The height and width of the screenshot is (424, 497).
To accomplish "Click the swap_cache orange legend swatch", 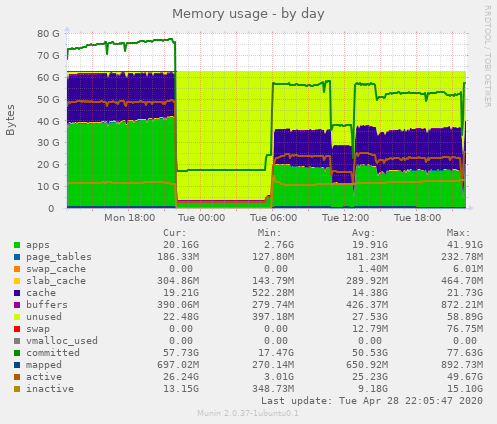I will click(17, 269).
